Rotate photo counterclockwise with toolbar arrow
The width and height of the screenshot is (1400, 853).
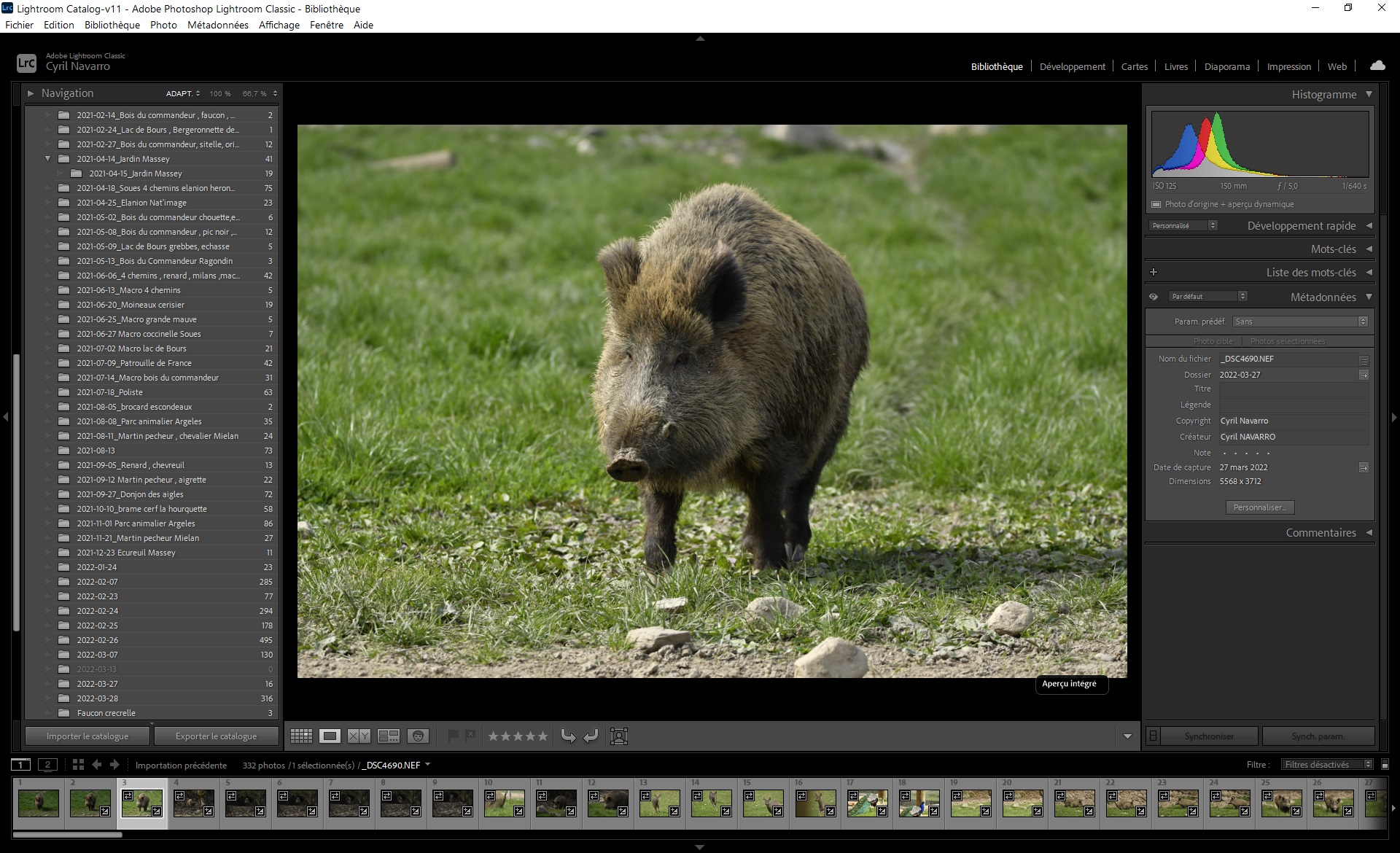click(567, 736)
